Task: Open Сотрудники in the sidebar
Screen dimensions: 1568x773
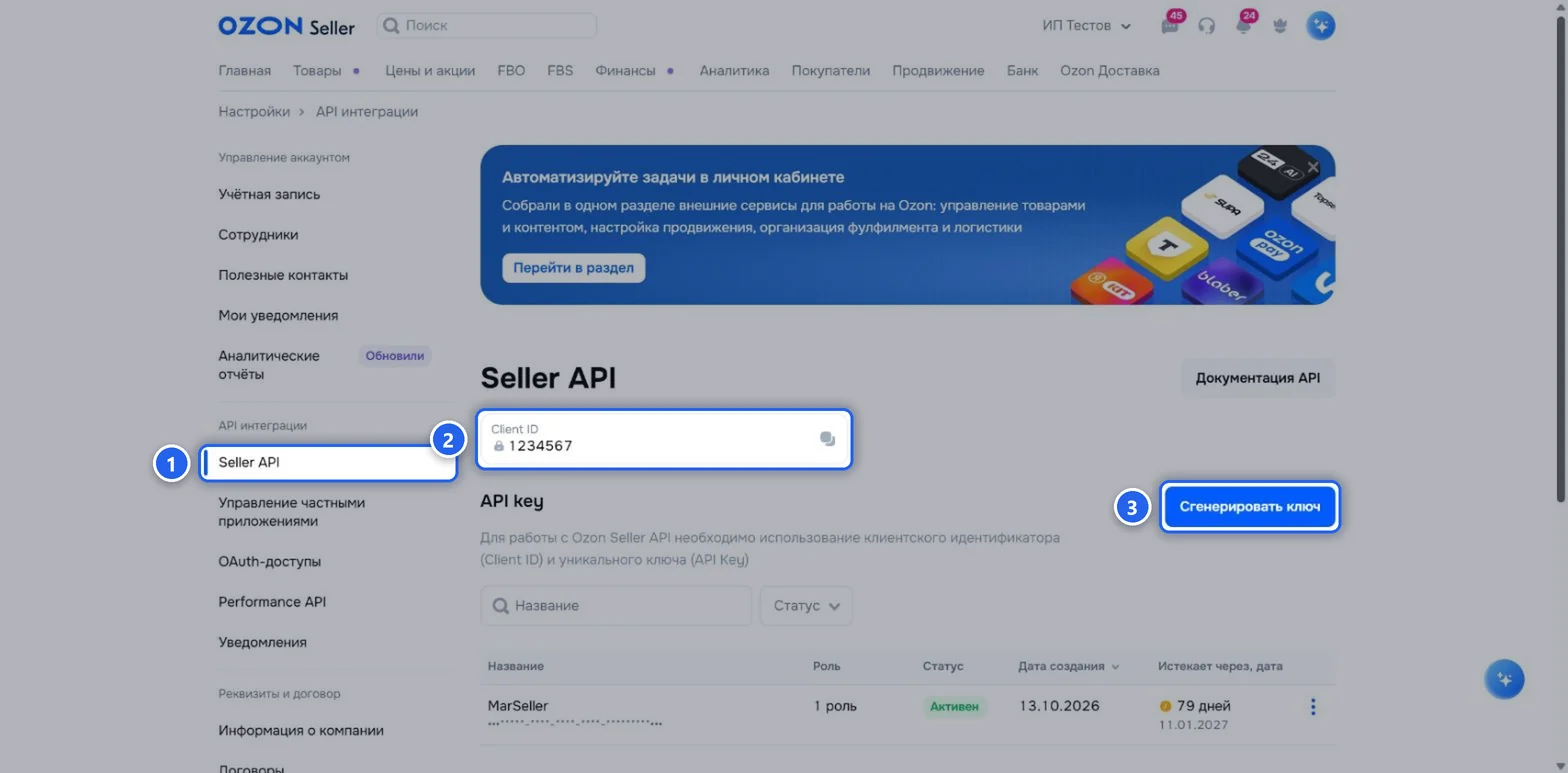Action: click(259, 235)
